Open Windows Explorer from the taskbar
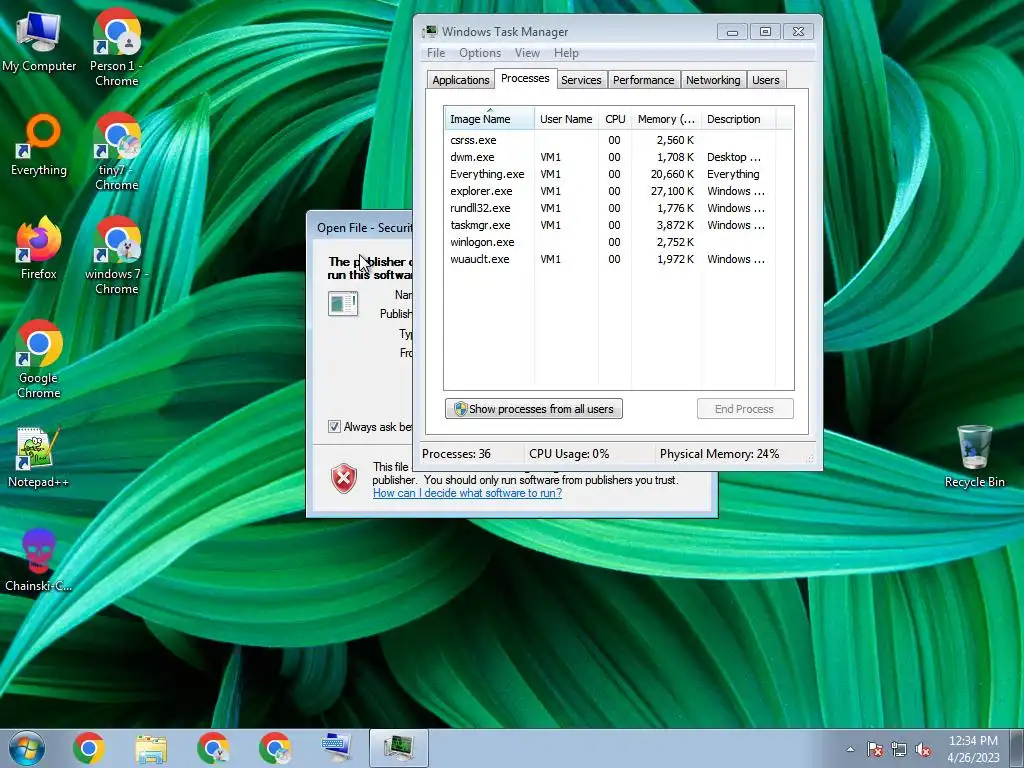Screen dimensions: 1024x768 pyautogui.click(x=151, y=748)
